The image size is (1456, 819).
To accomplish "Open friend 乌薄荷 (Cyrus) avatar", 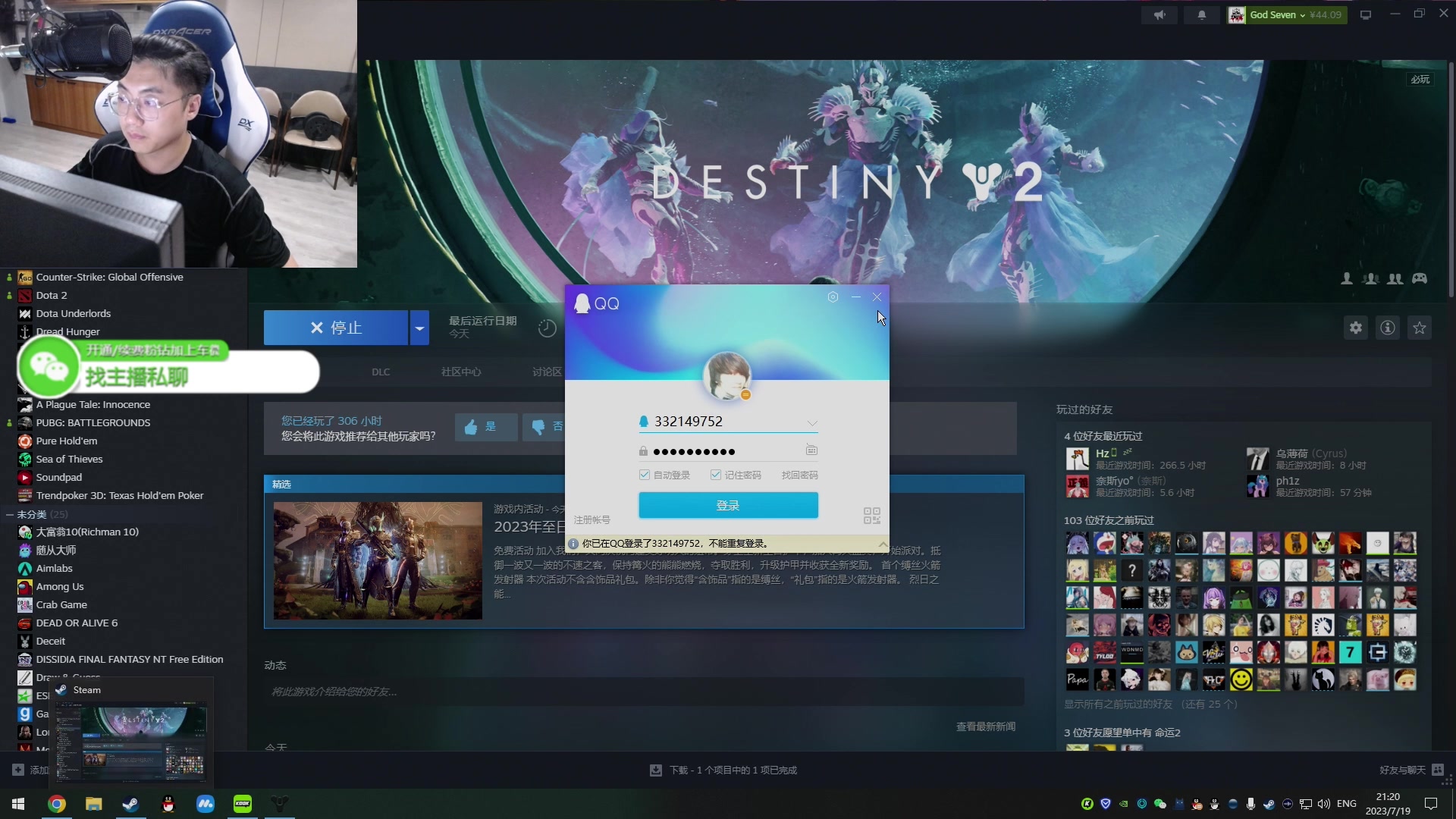I will 1257,459.
